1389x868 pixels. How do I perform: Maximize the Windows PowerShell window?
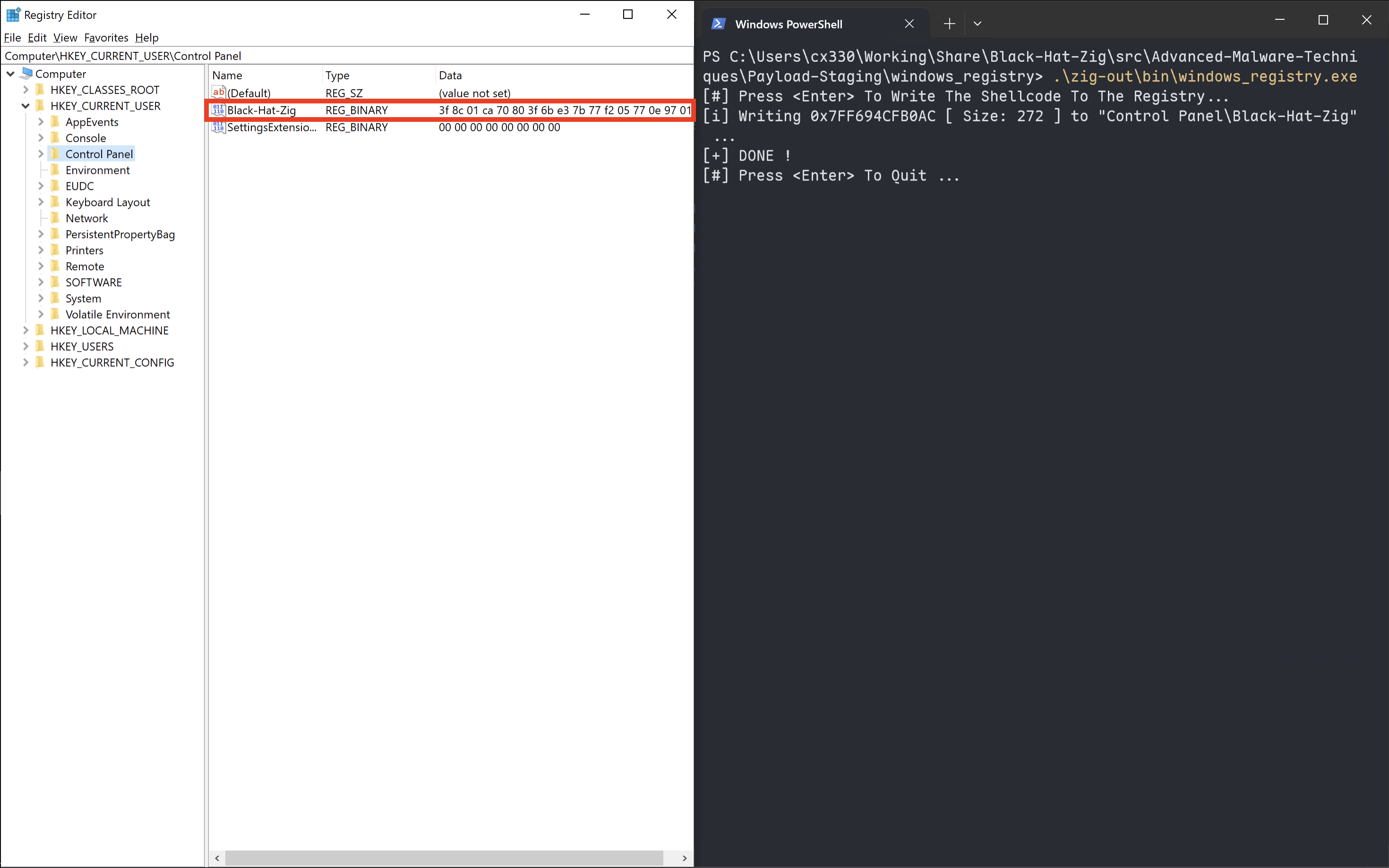(1323, 19)
